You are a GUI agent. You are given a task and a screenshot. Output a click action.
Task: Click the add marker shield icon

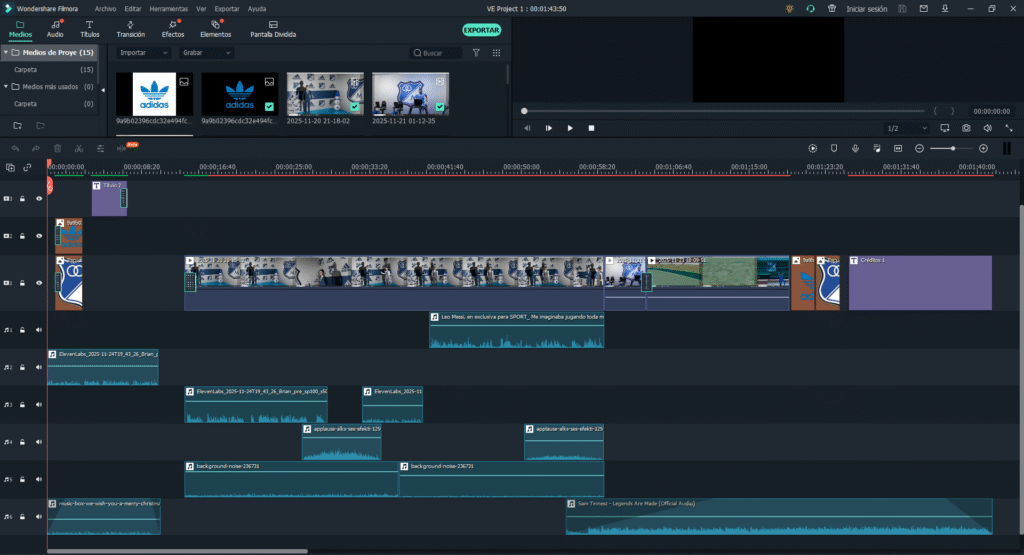pyautogui.click(x=834, y=148)
